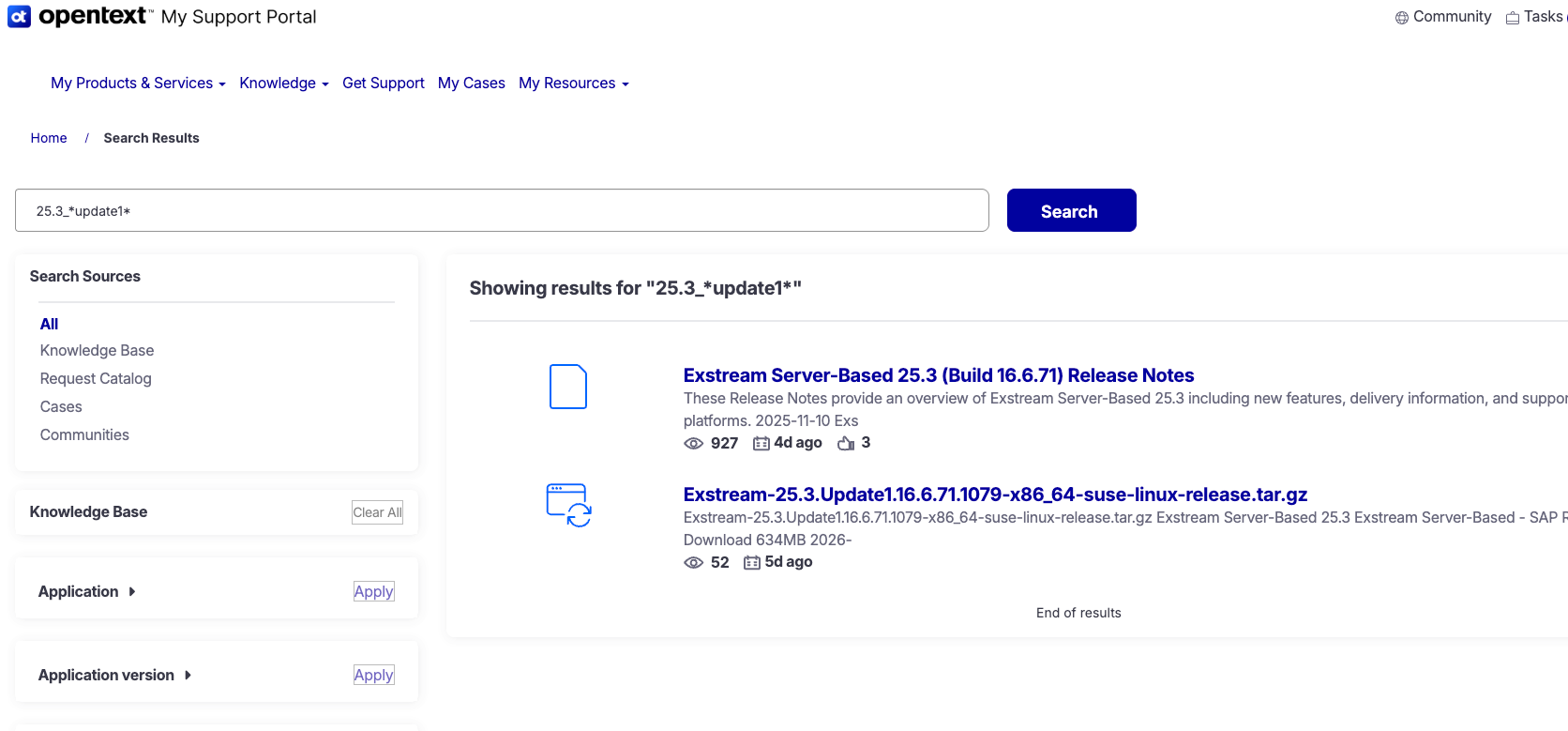This screenshot has width=1568, height=731.
Task: Open Exstream Server-Based 25.3 Release Notes
Action: [939, 375]
